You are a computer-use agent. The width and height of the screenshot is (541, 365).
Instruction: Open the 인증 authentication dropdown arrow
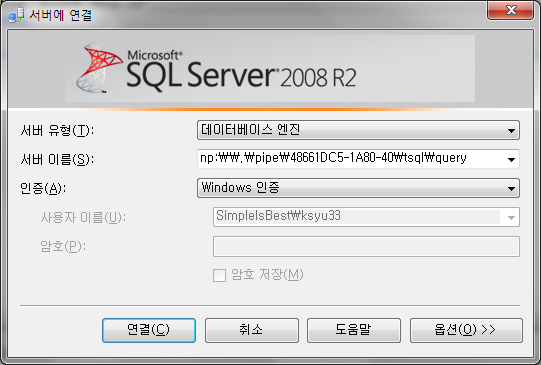pos(511,188)
